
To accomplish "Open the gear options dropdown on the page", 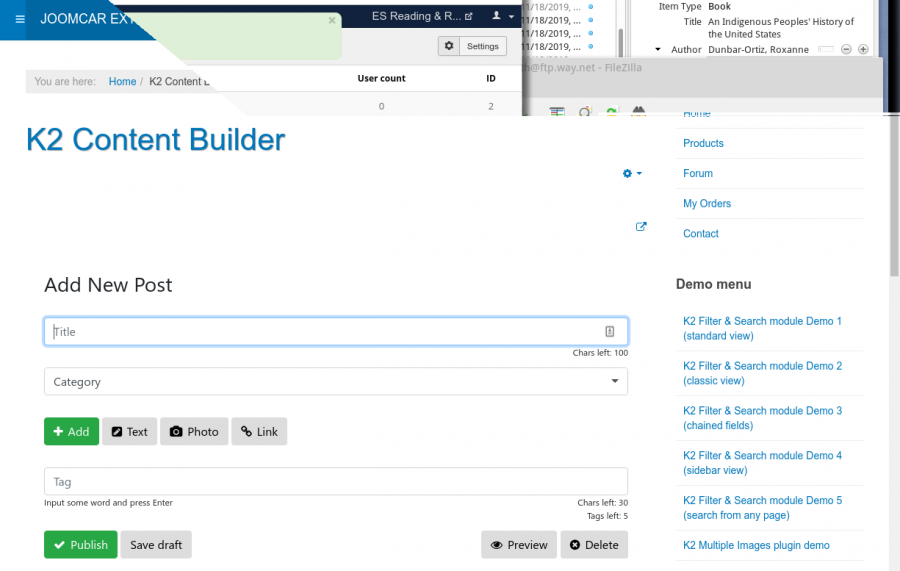I will click(x=632, y=173).
